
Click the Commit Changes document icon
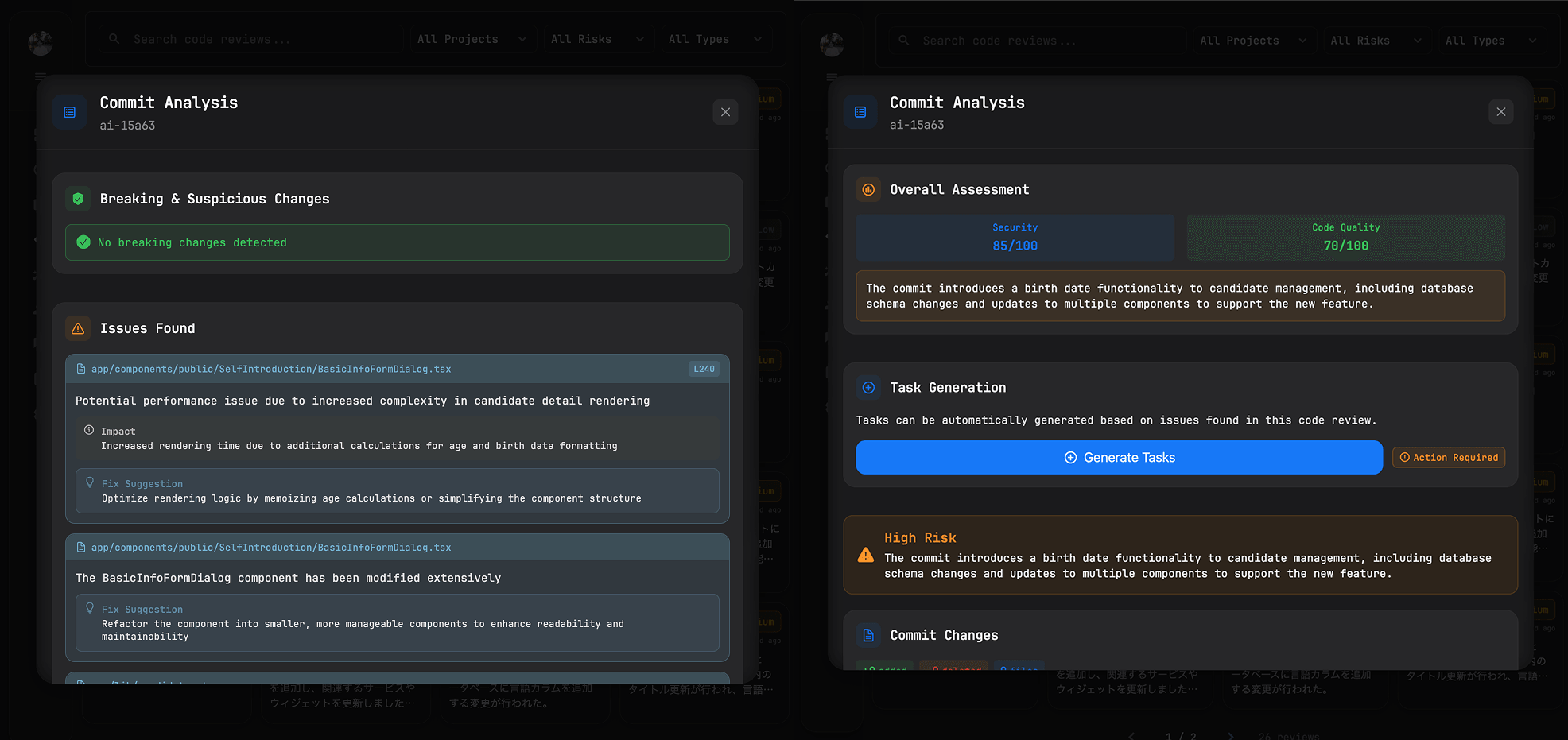tap(868, 635)
